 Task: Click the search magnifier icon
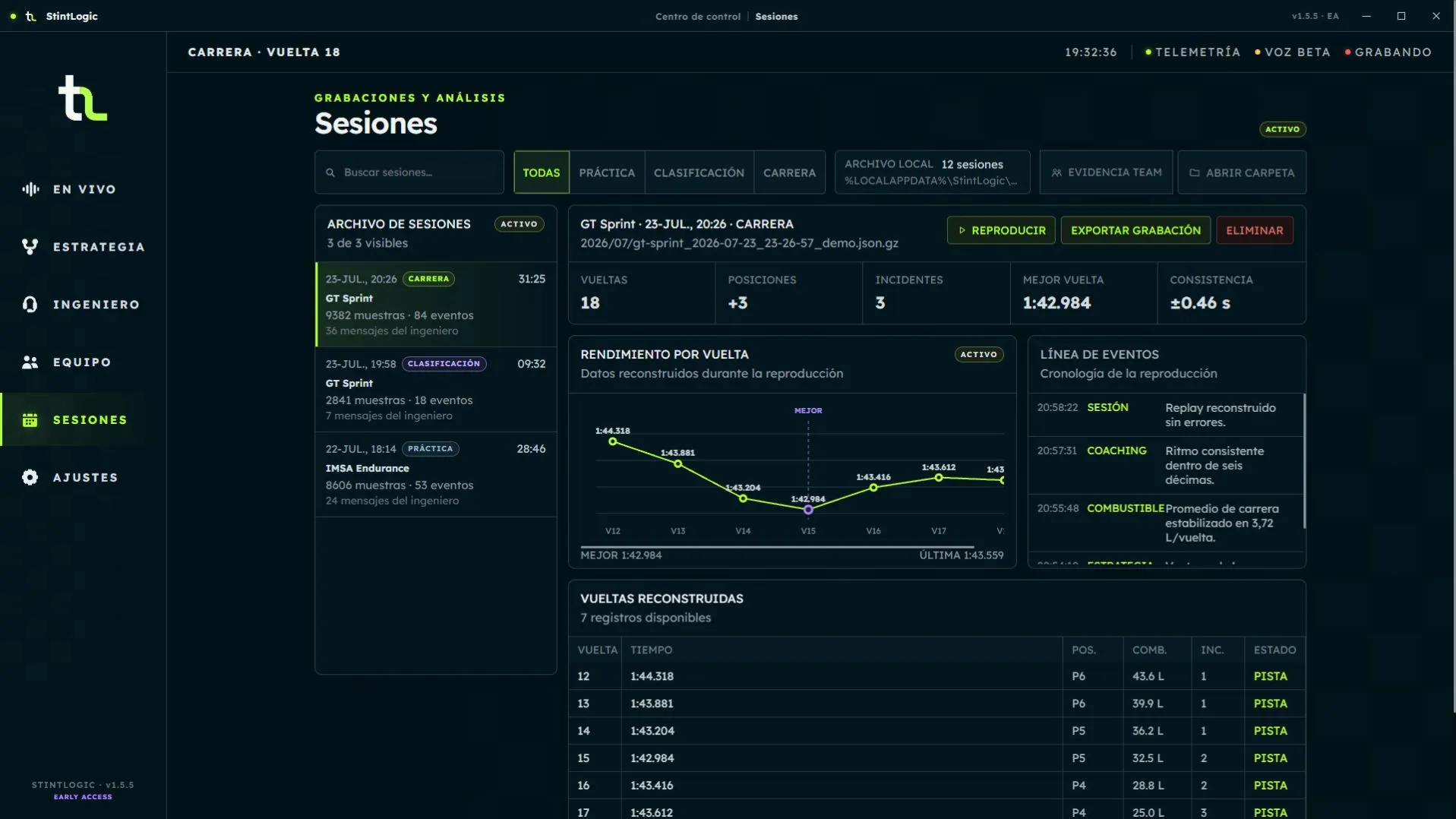[x=330, y=172]
